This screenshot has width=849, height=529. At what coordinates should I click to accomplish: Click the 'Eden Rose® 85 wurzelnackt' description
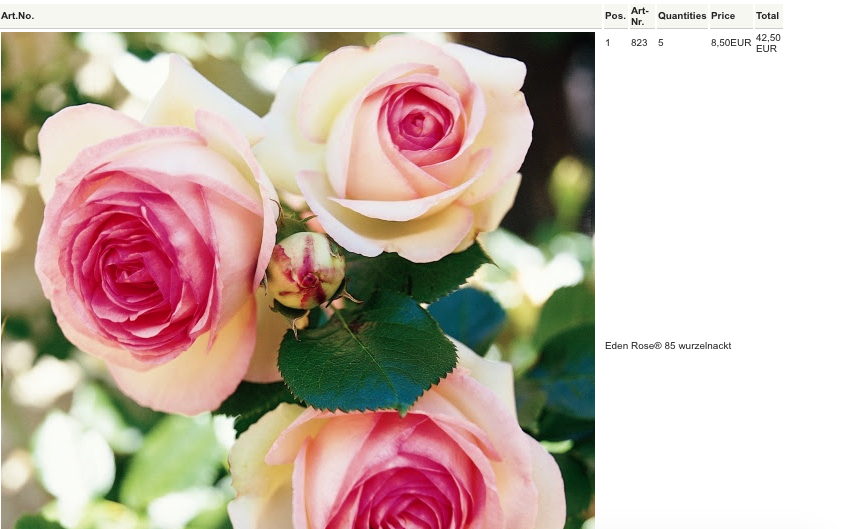[668, 345]
